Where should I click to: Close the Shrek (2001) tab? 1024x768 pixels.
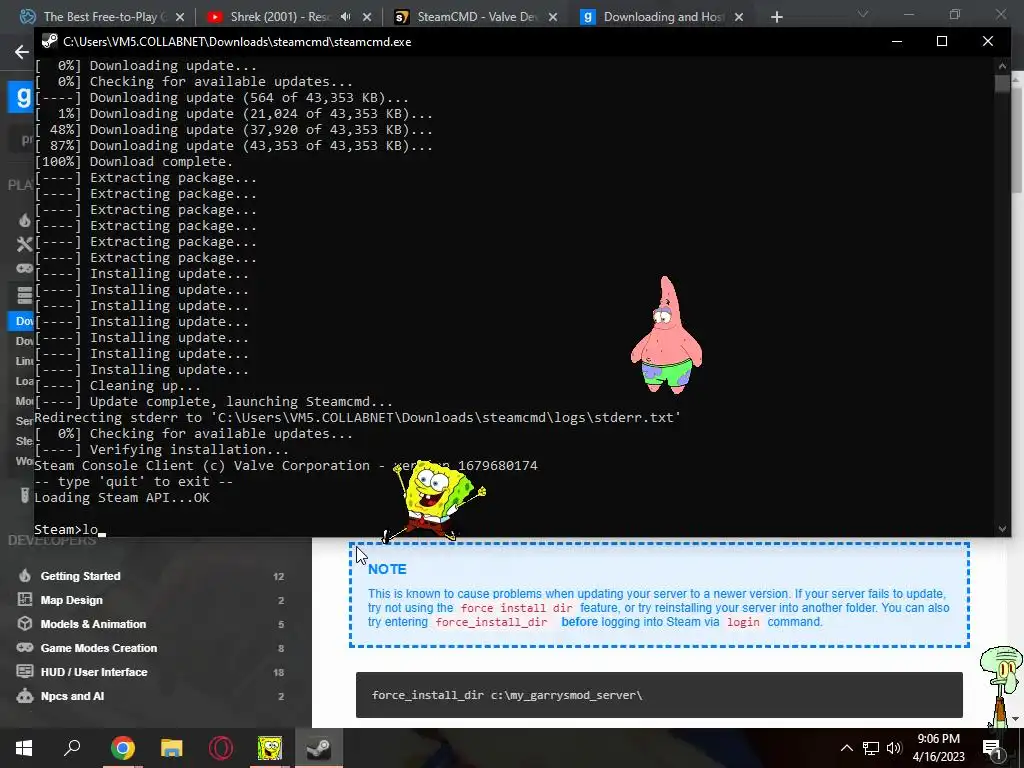[367, 17]
